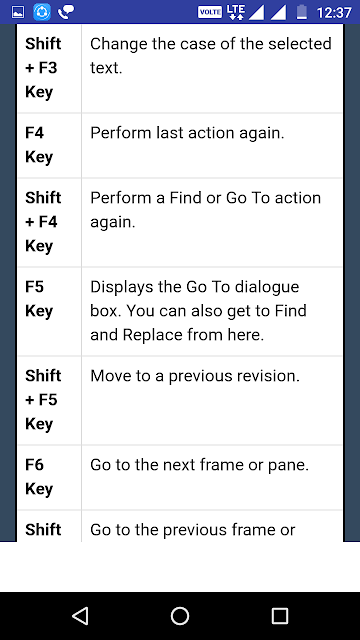Tap "Change the case of the selected text" description
This screenshot has width=360, height=640.
click(211, 56)
